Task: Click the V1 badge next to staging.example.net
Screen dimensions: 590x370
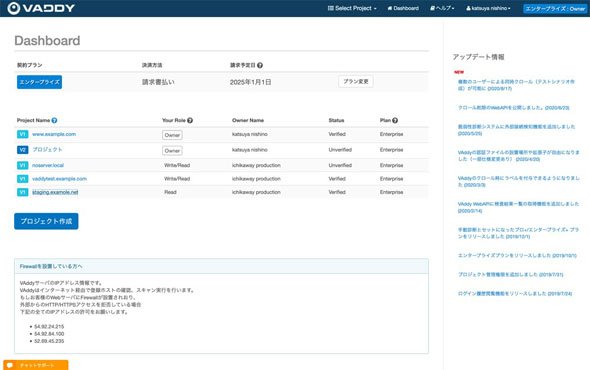Action: (x=23, y=192)
